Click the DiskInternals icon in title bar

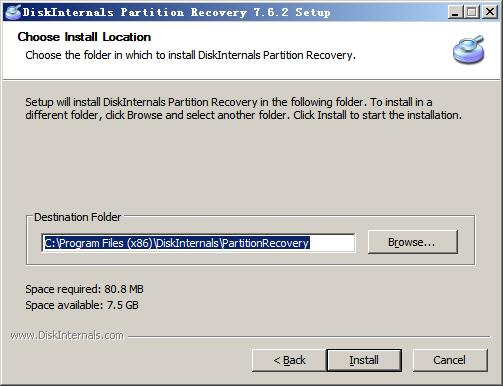(x=13, y=12)
